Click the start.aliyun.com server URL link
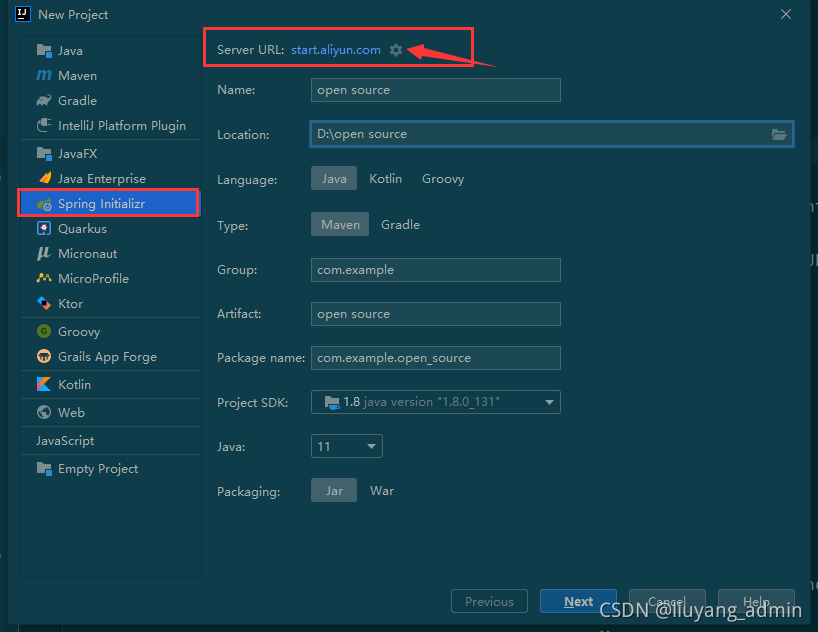 [x=335, y=50]
